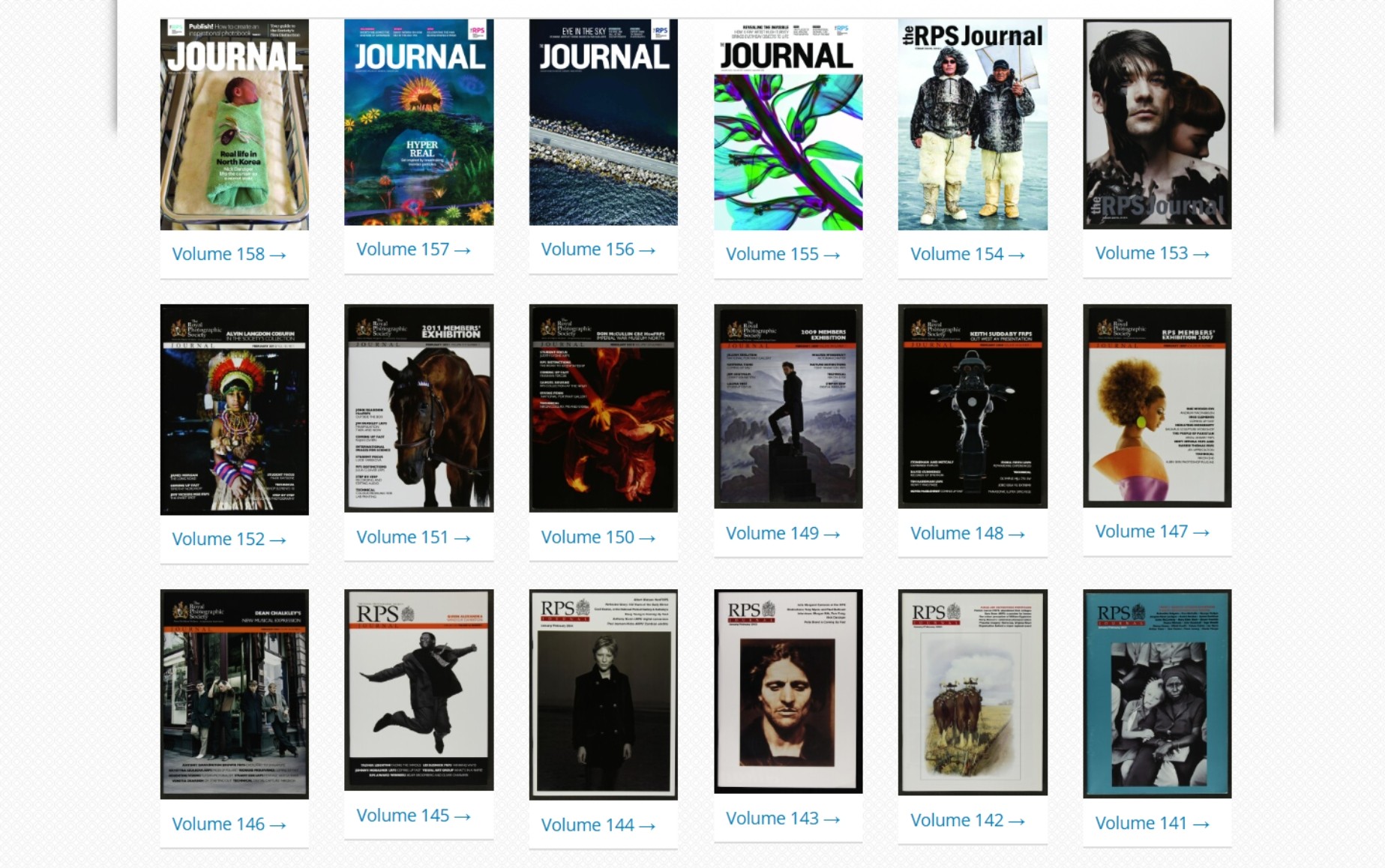The height and width of the screenshot is (868, 1385).
Task: Click the purple plant x-ray cover
Action: (x=787, y=124)
